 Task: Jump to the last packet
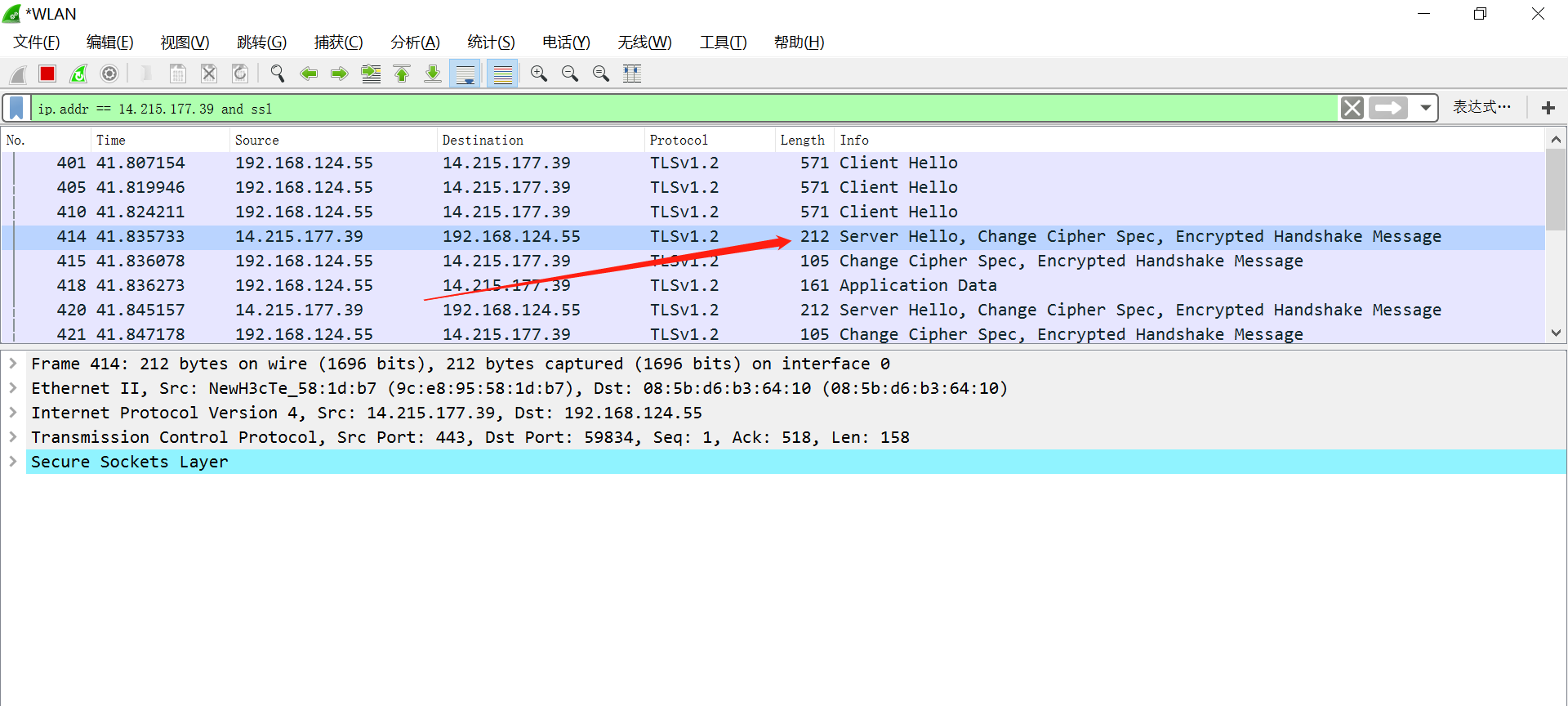coord(433,74)
